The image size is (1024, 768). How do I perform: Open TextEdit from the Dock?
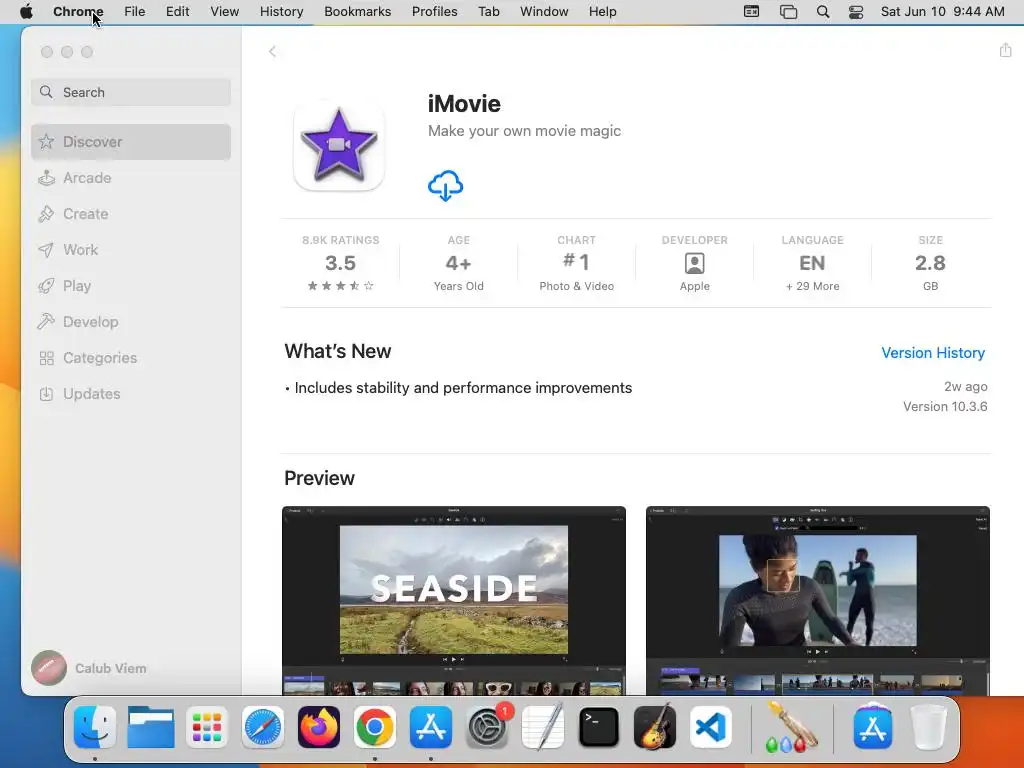[543, 727]
